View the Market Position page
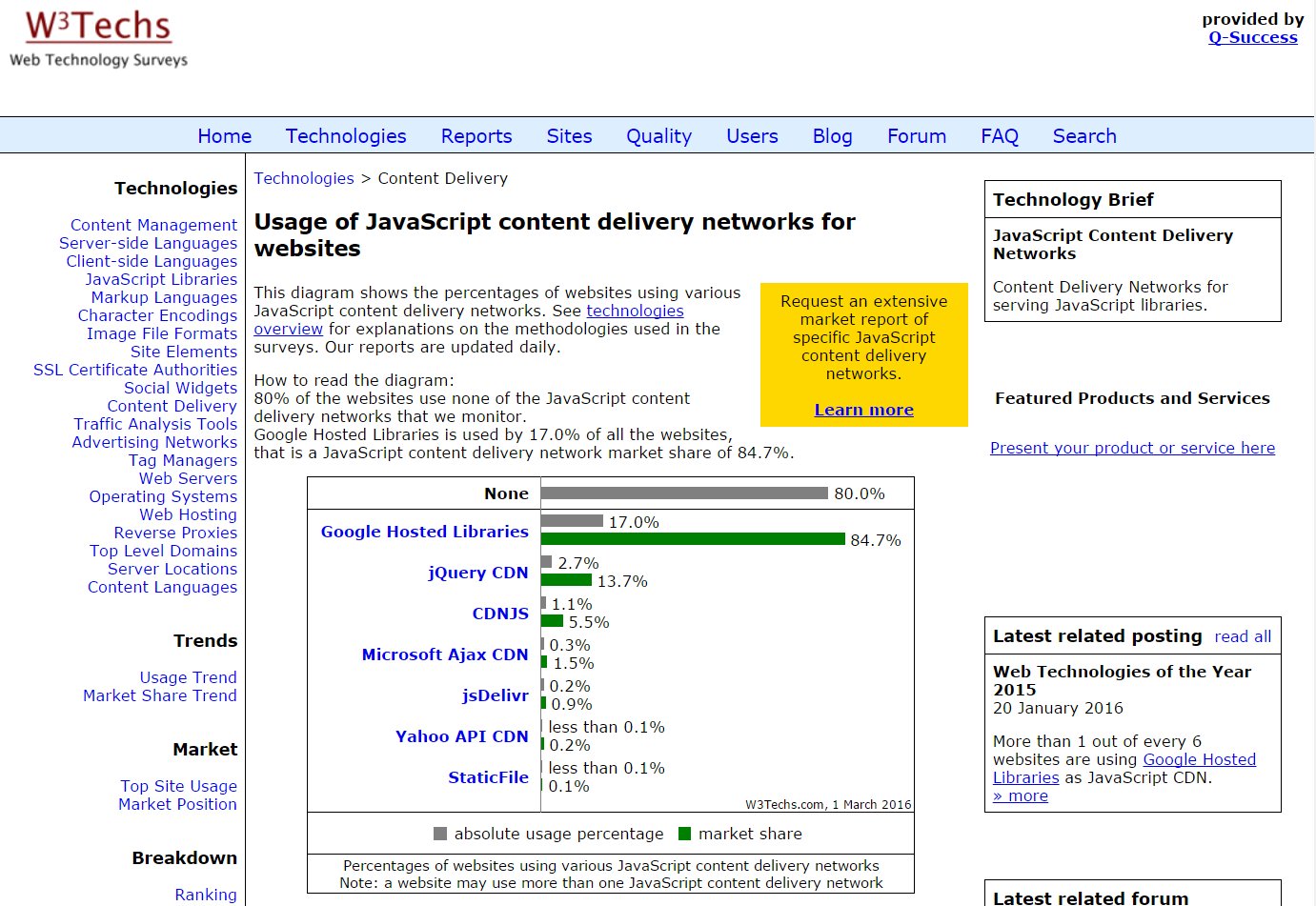Screen dimensions: 1316x906 tap(177, 804)
